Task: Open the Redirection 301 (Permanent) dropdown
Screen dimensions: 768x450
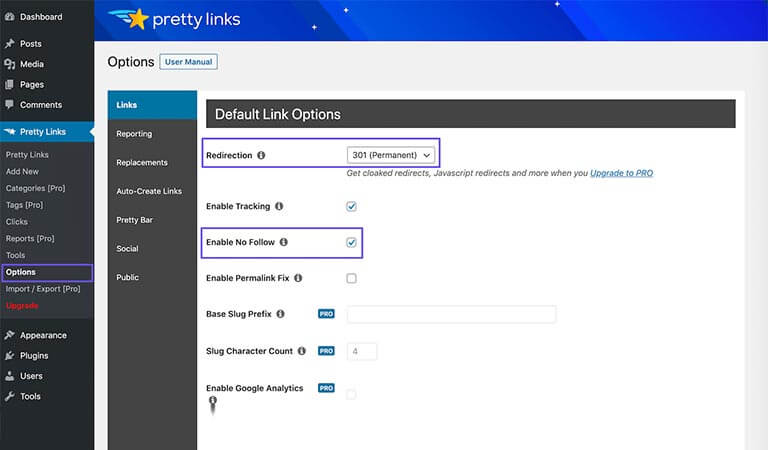Action: (x=390, y=155)
